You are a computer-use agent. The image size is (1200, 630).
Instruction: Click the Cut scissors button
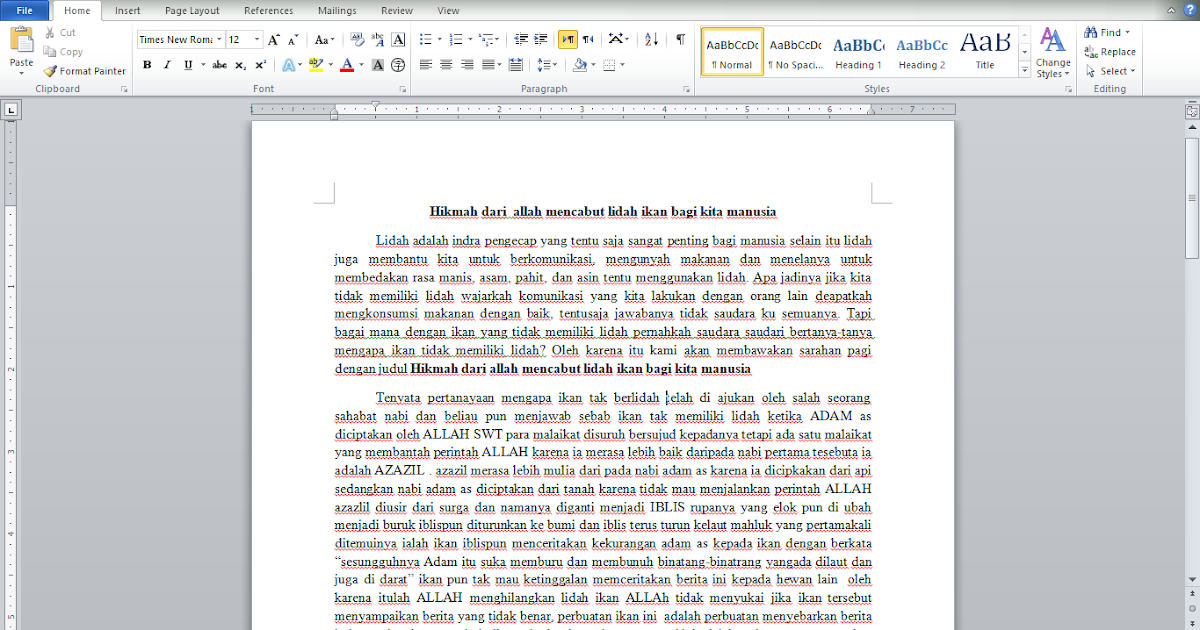point(60,33)
